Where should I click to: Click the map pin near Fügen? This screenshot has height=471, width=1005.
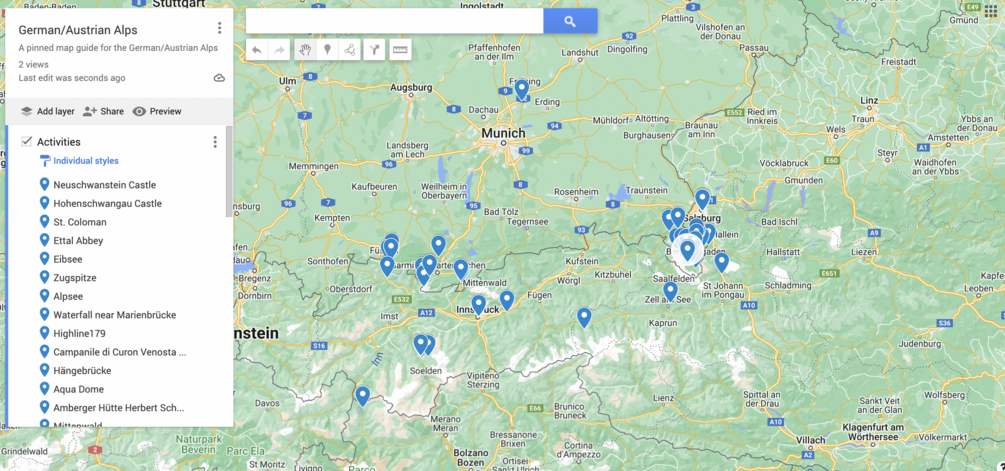click(x=507, y=301)
